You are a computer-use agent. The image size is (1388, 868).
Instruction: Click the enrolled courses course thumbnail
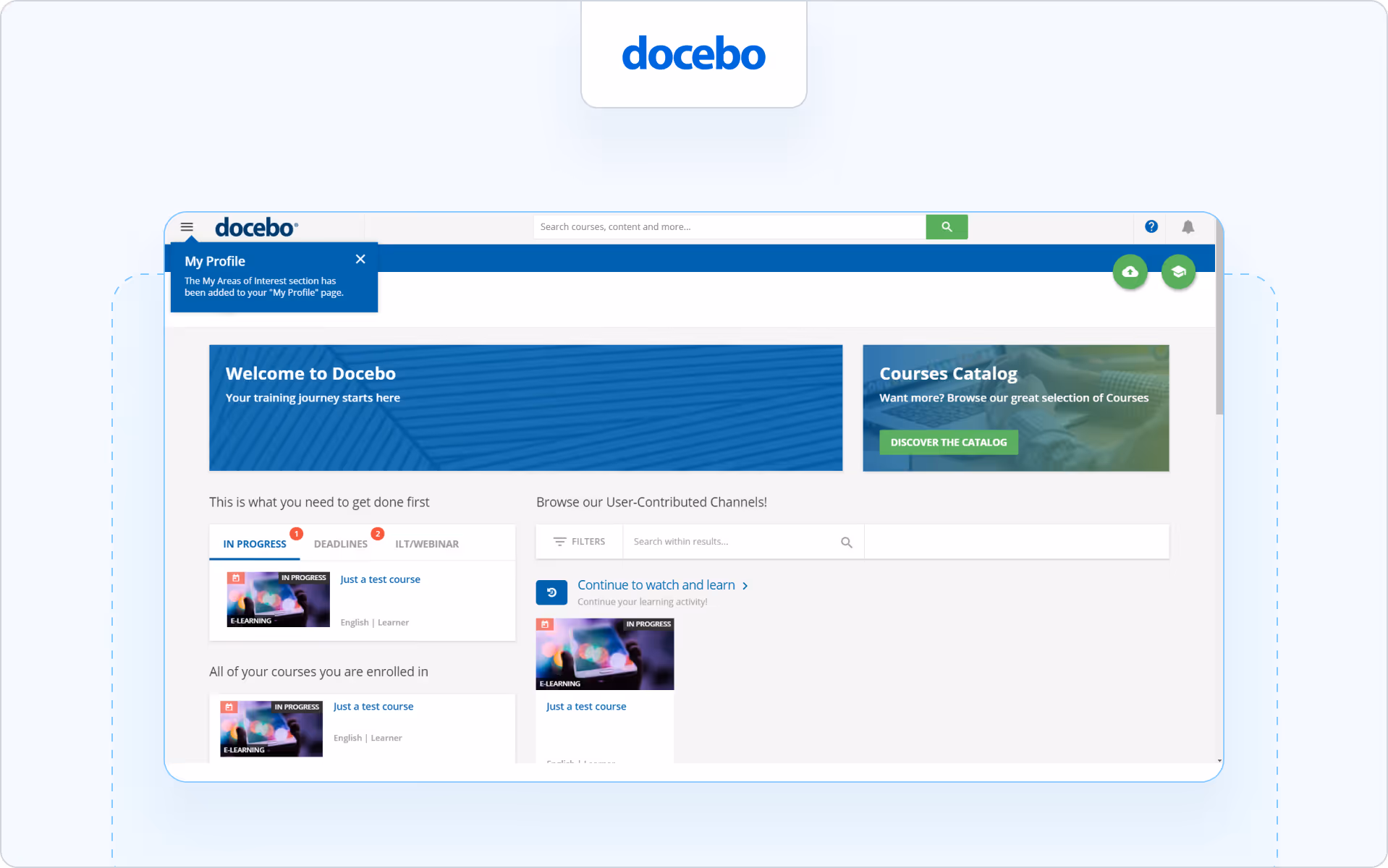point(271,729)
